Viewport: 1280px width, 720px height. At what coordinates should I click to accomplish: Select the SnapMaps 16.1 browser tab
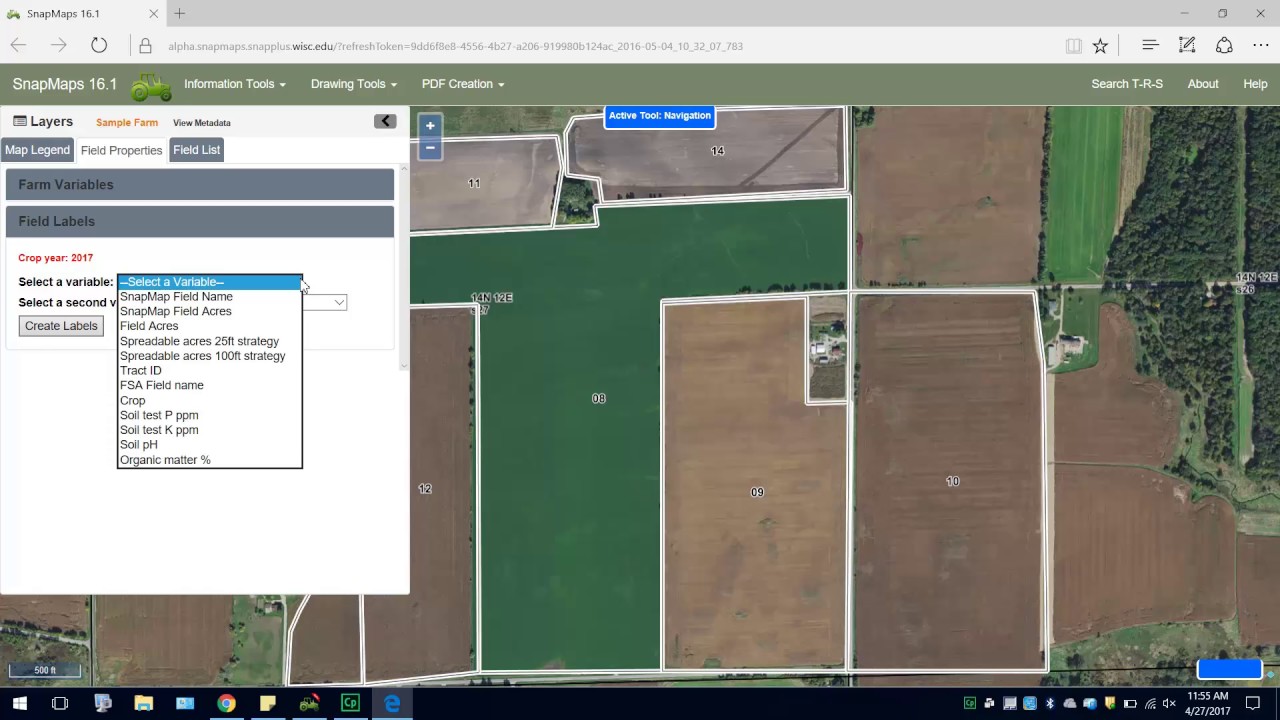point(82,14)
